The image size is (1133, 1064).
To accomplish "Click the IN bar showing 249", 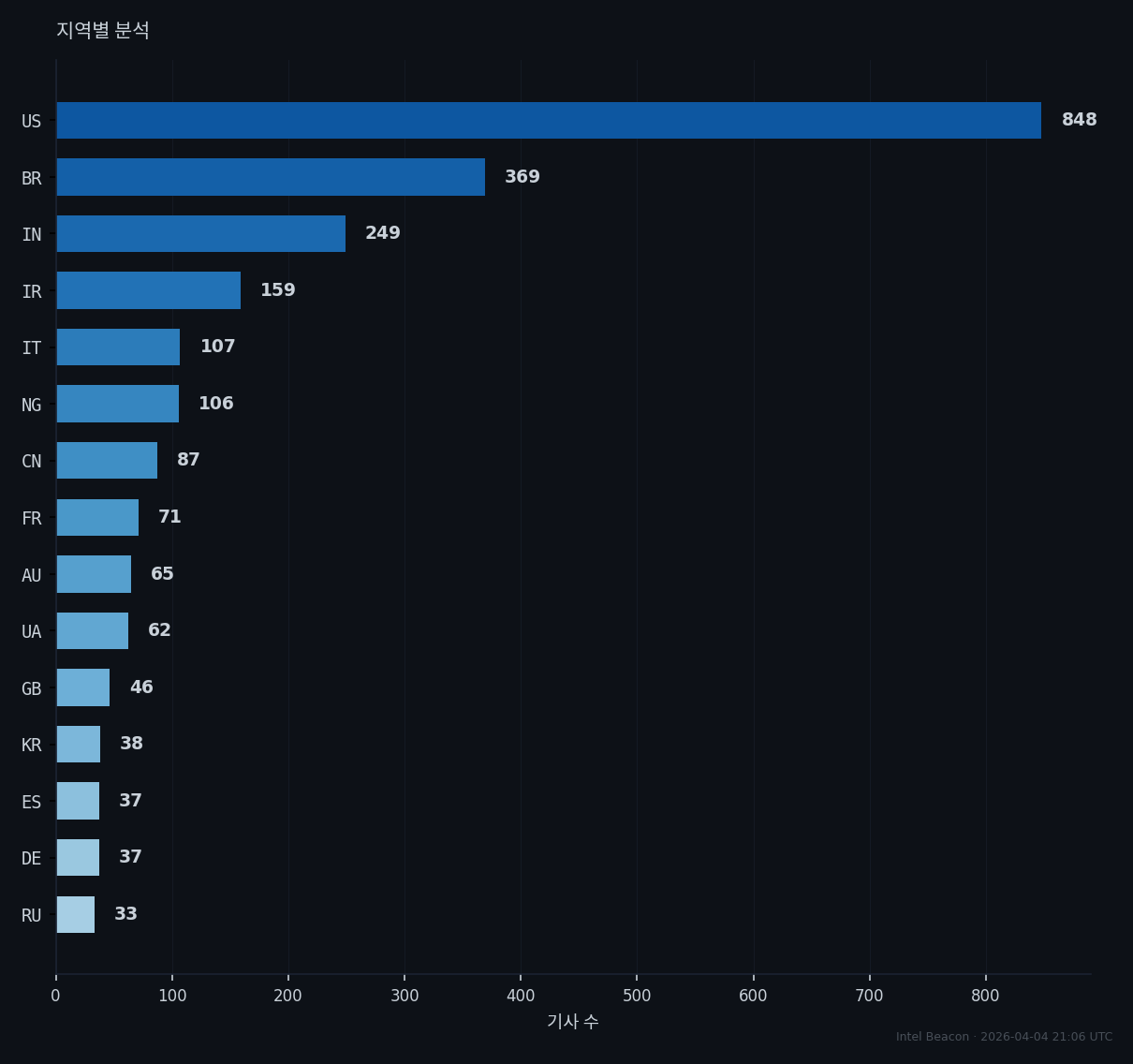I will click(200, 234).
